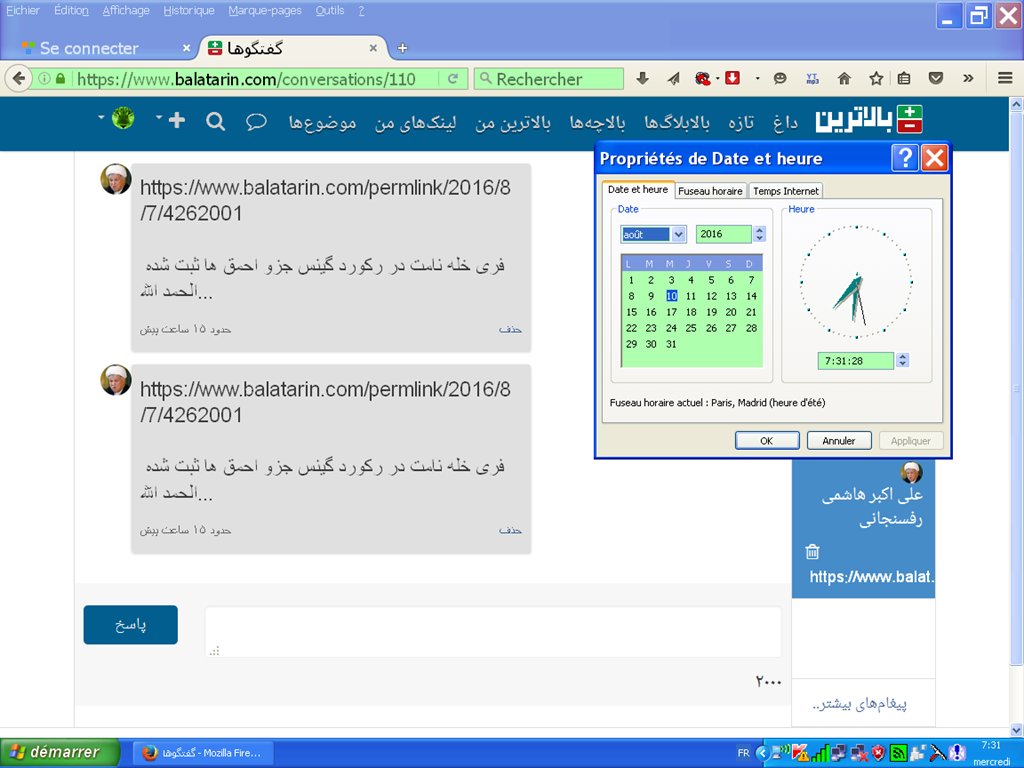Switch to the Fuseau horaire tab
The height and width of the screenshot is (768, 1024).
click(x=710, y=190)
